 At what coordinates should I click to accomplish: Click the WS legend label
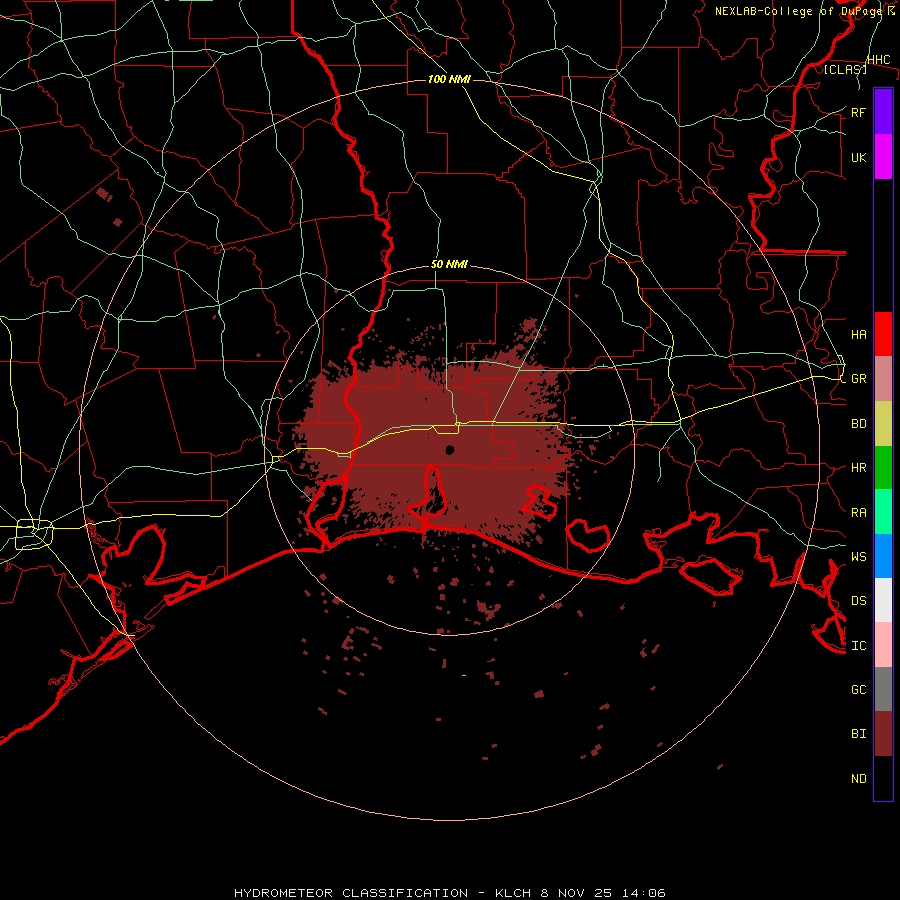pyautogui.click(x=859, y=556)
